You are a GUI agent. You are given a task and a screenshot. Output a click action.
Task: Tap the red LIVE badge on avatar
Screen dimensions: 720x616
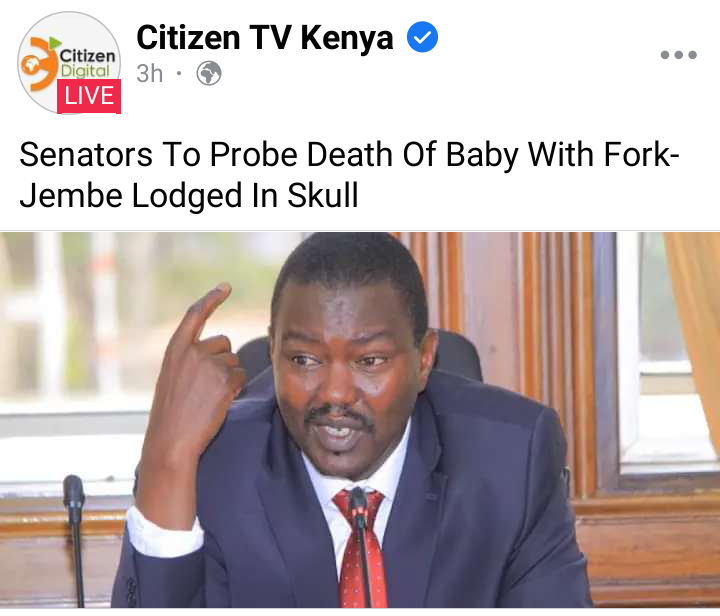(x=89, y=96)
